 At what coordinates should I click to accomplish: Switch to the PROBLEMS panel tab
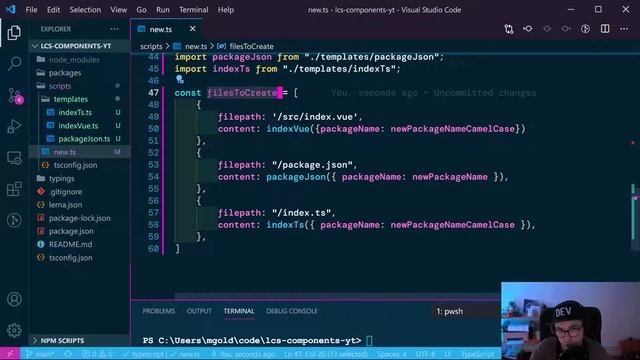159,311
